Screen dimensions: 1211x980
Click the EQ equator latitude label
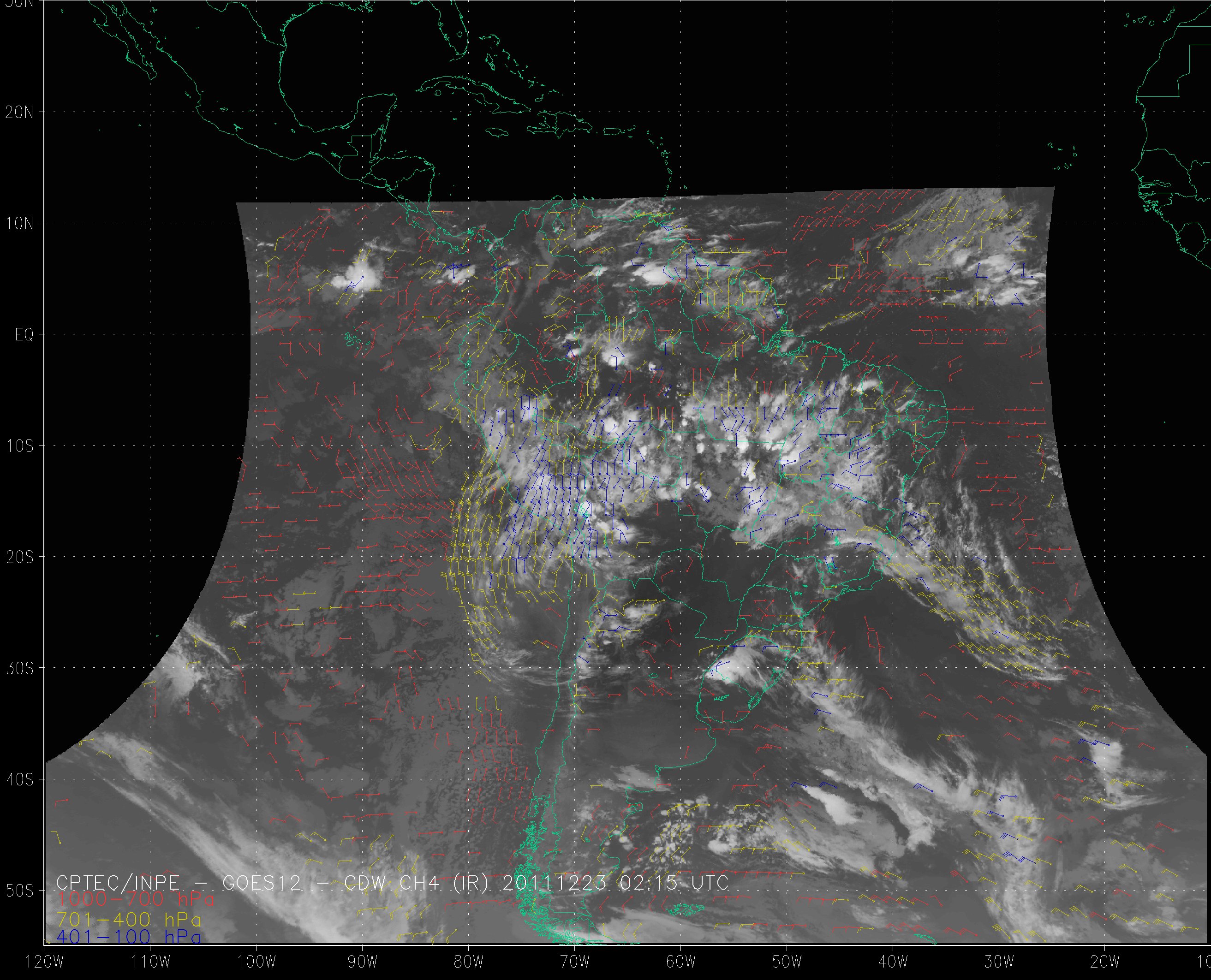pyautogui.click(x=24, y=335)
